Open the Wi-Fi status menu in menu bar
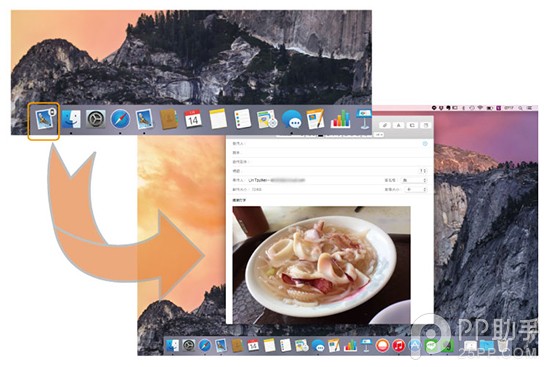This screenshot has height=367, width=550. click(479, 108)
